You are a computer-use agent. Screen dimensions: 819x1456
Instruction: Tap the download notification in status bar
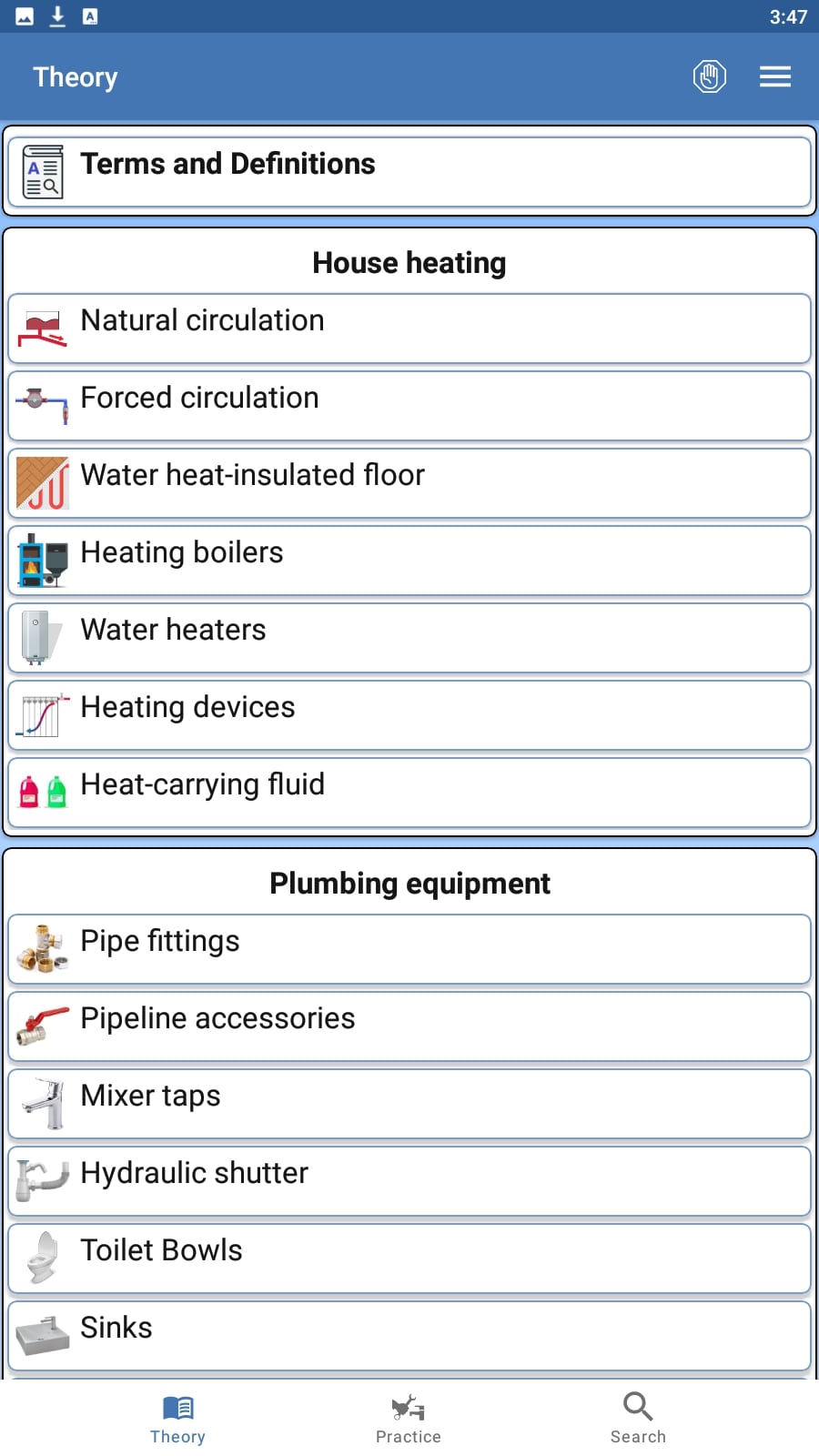point(57,16)
